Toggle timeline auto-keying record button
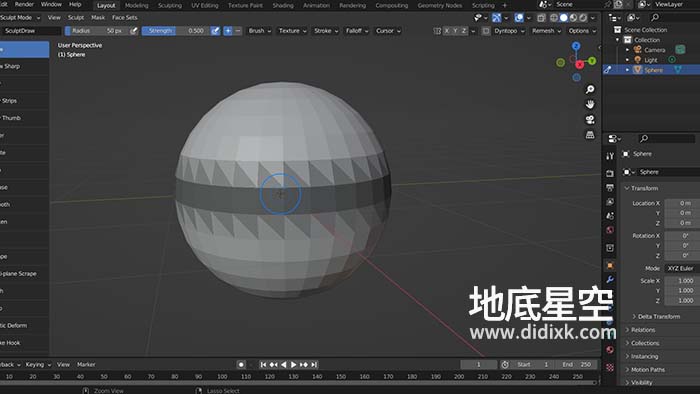700x394 pixels. coord(241,365)
